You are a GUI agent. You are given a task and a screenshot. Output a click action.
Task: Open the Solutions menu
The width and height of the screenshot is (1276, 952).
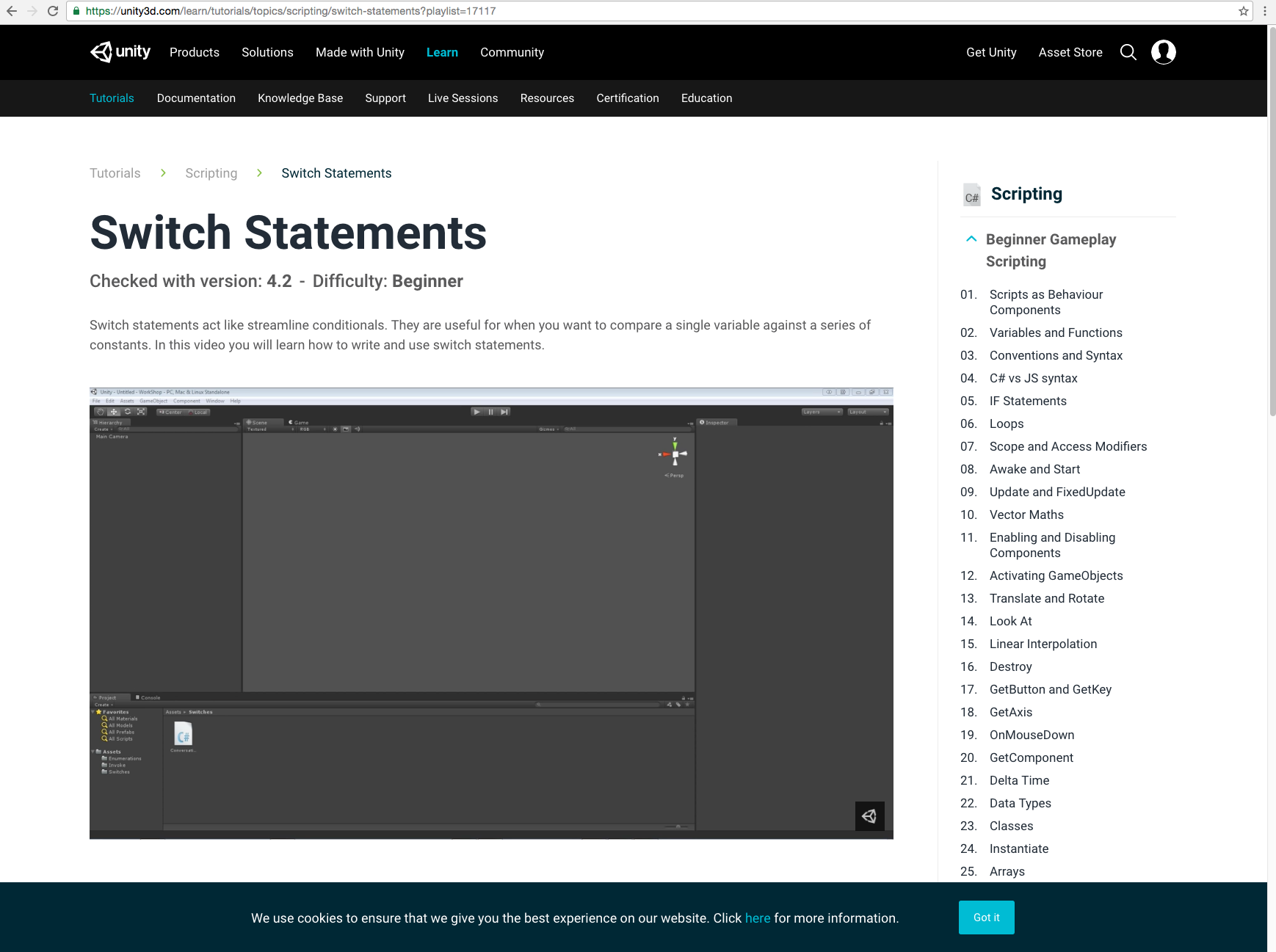point(267,52)
